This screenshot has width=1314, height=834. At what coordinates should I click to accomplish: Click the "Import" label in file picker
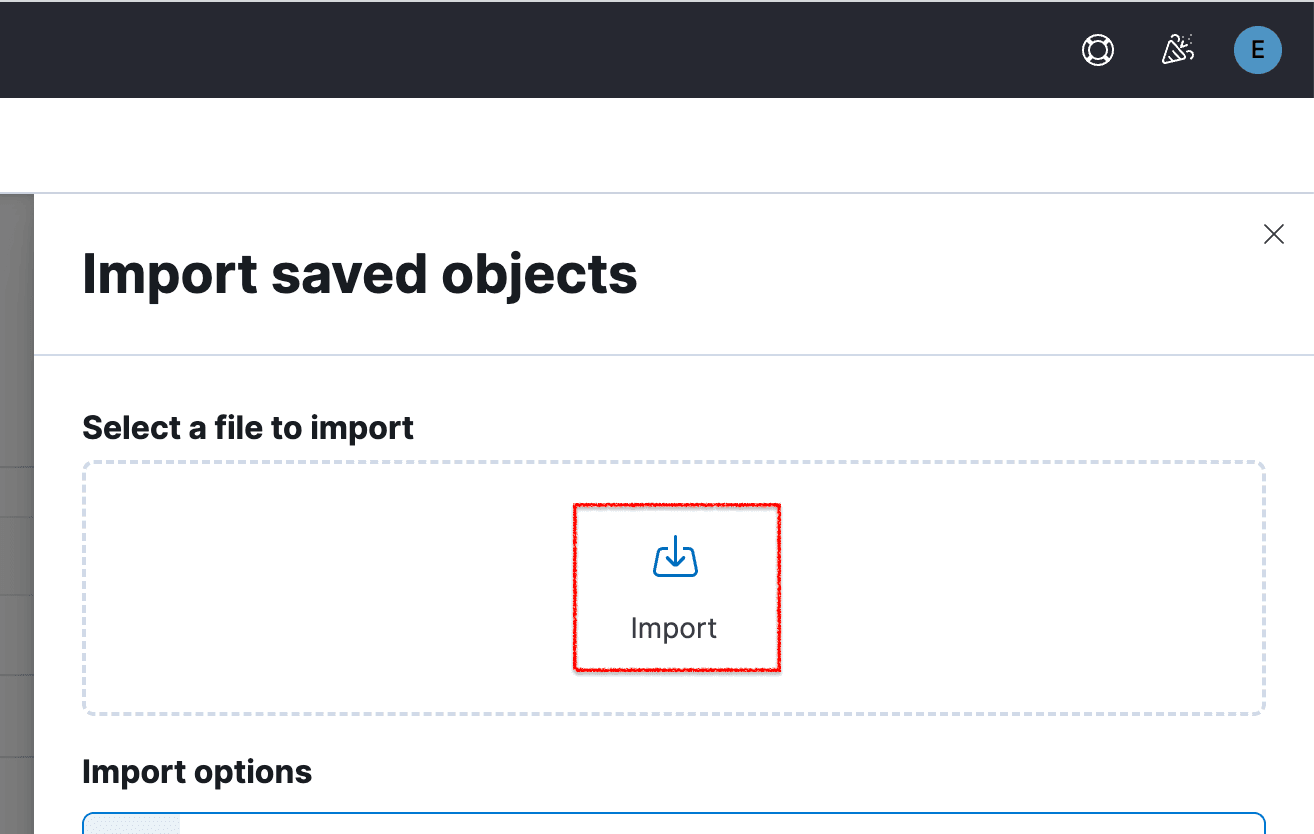tap(674, 628)
